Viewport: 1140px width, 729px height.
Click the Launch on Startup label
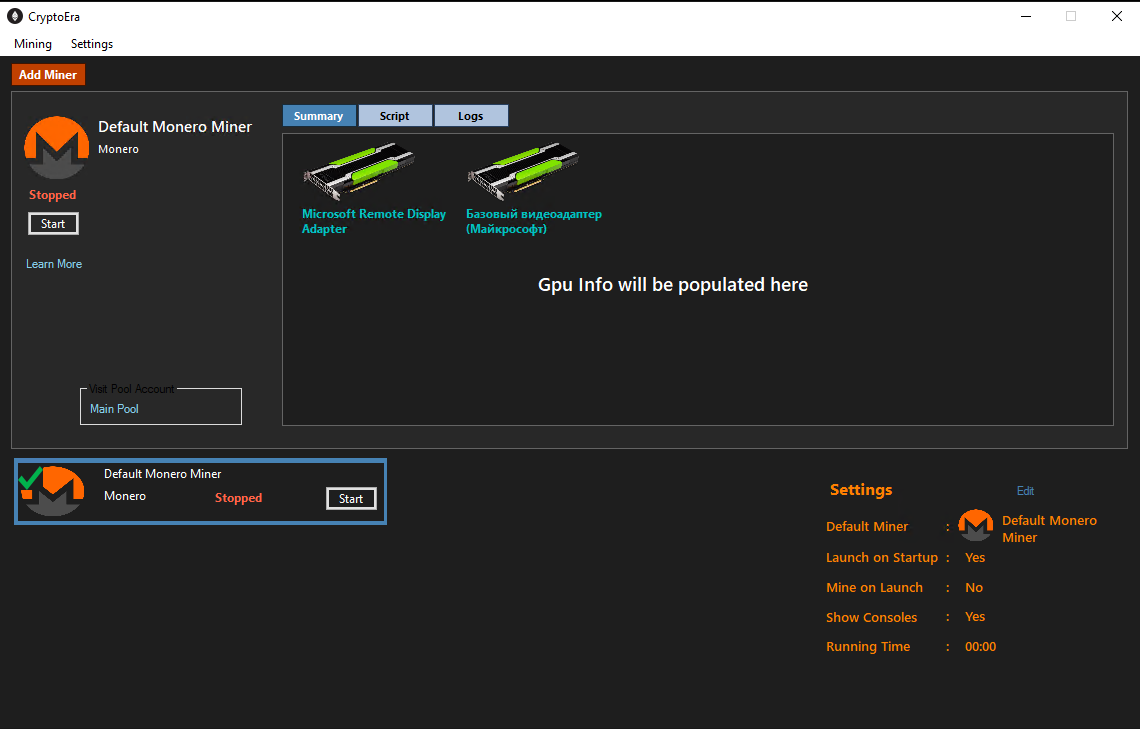click(882, 557)
